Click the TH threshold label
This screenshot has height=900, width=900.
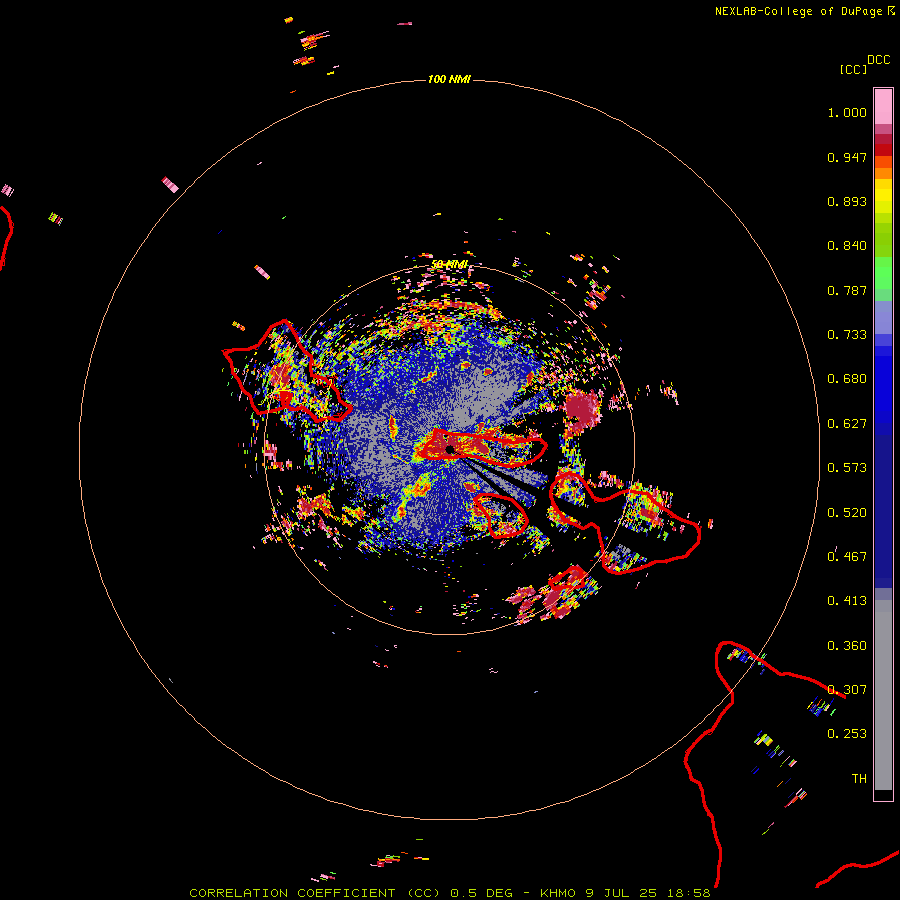[x=859, y=779]
